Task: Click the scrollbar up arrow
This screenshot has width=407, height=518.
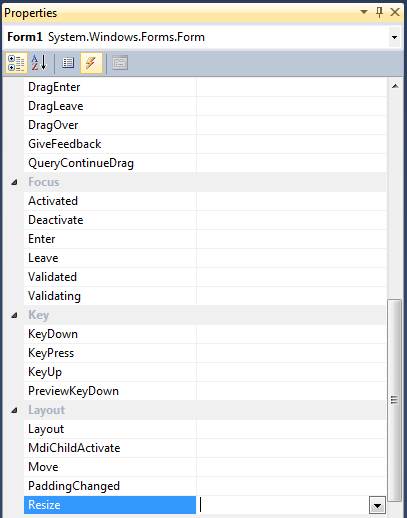Action: (x=395, y=86)
